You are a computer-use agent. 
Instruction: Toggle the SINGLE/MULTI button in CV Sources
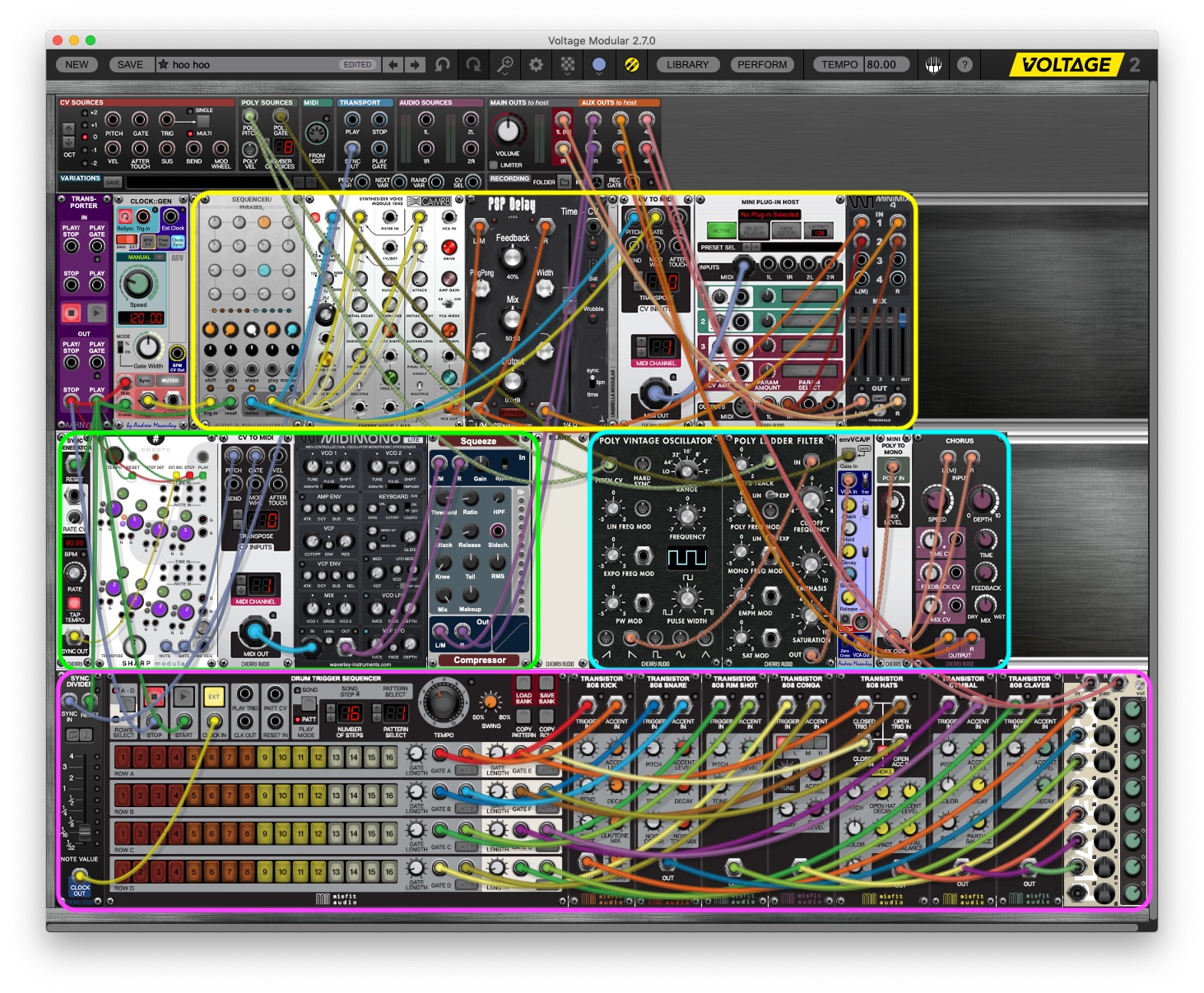click(203, 122)
